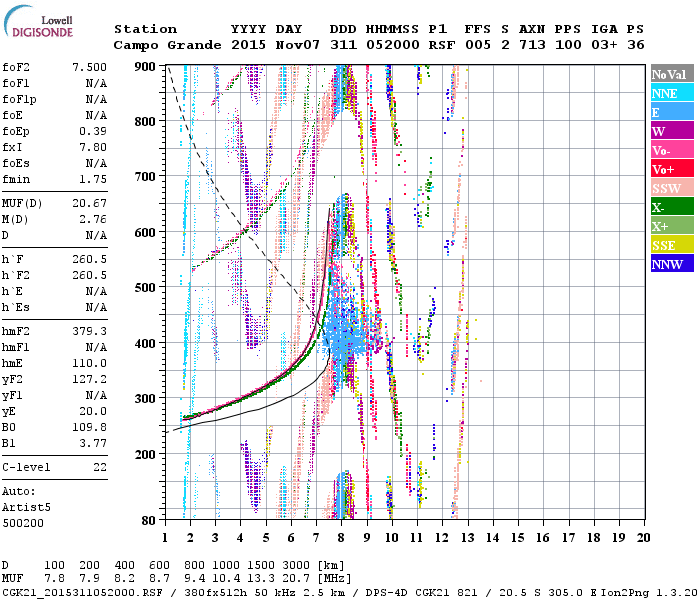This screenshot has width=700, height=600.
Task: Click the RSF value under P1
Action: coord(442,45)
